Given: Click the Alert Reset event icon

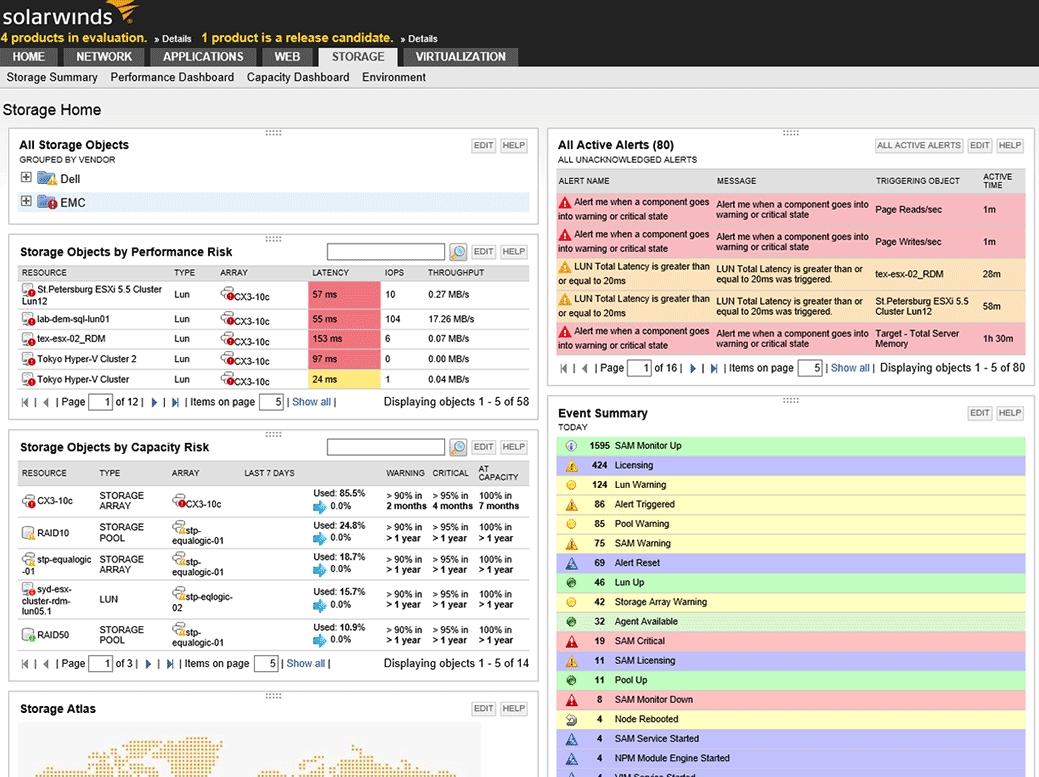Looking at the screenshot, I should tap(571, 563).
